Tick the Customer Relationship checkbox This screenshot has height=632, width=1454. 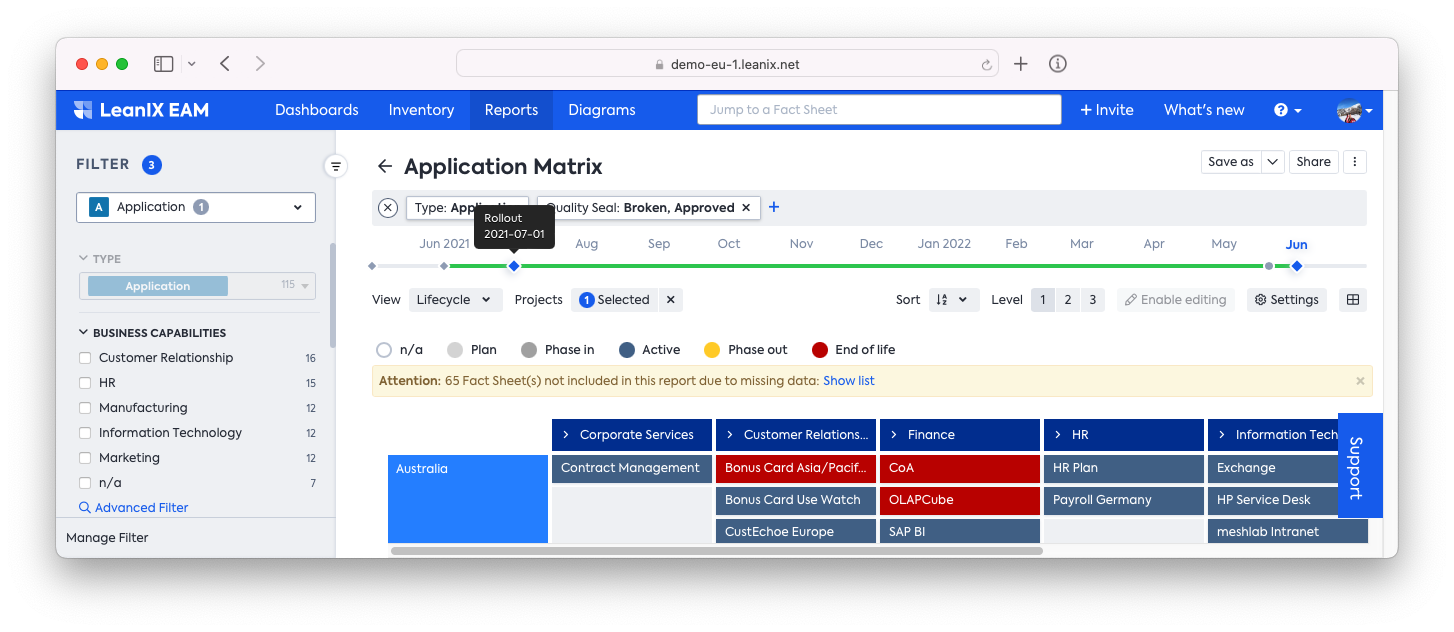pos(85,358)
